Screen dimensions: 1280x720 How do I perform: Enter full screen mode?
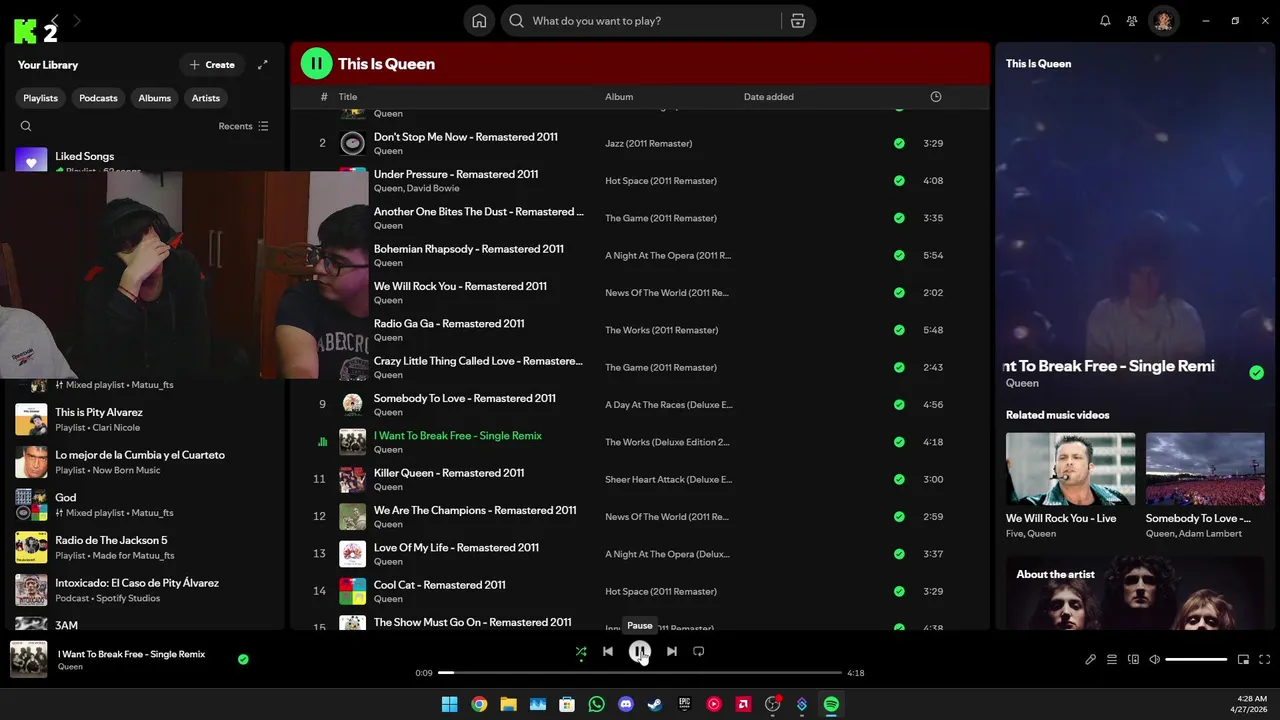pos(1265,660)
